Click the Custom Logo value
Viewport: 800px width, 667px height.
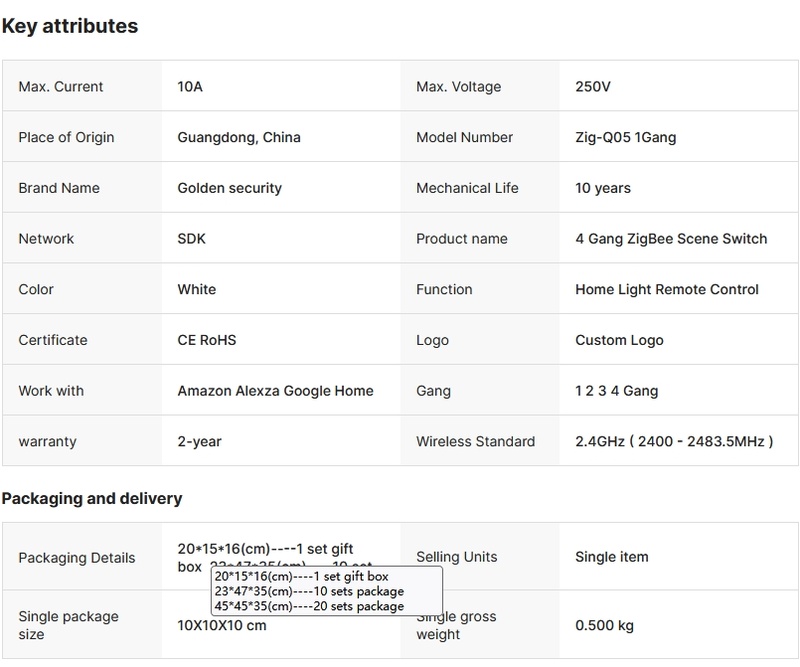coord(619,340)
